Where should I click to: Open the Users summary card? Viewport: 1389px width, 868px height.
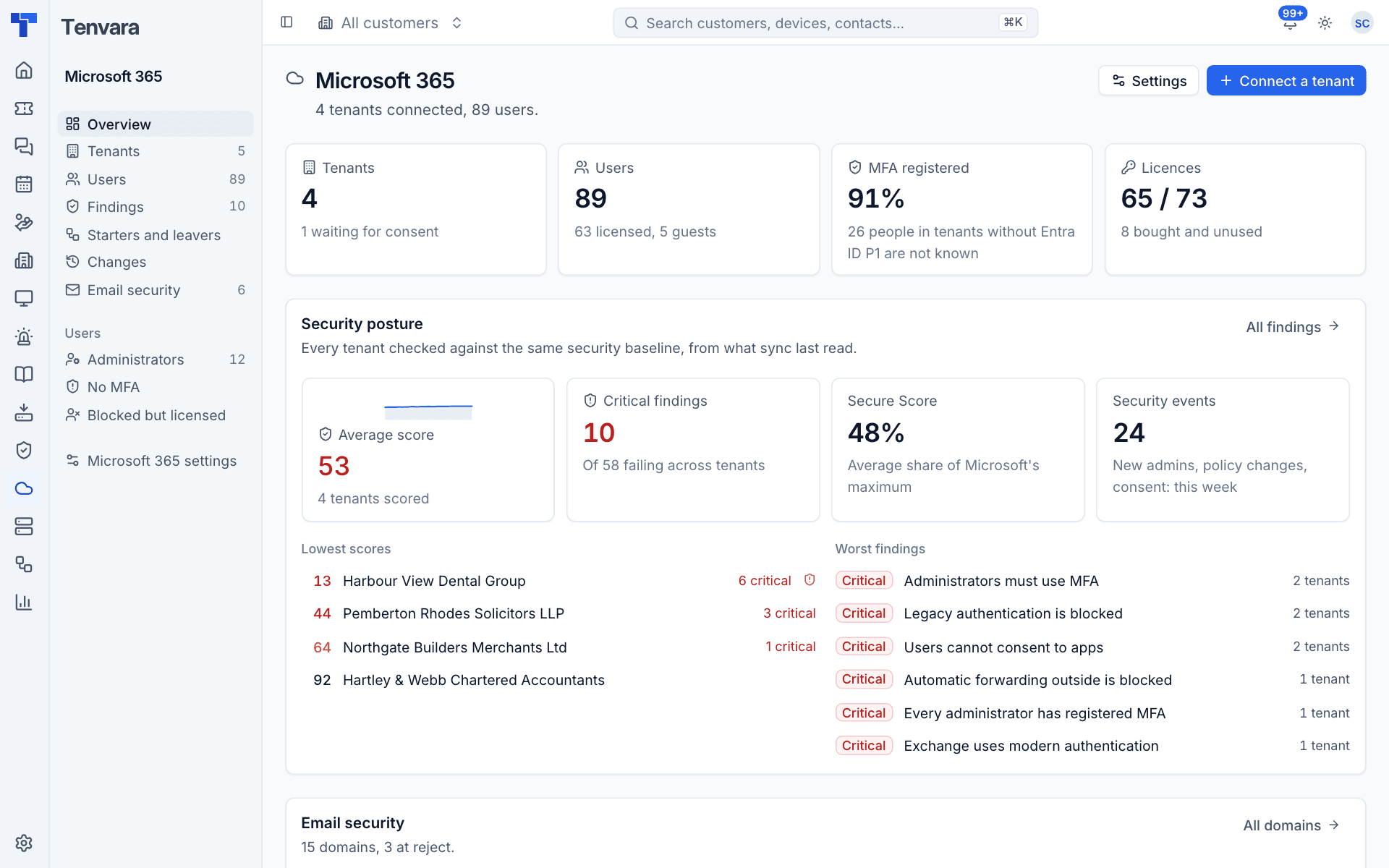(689, 209)
